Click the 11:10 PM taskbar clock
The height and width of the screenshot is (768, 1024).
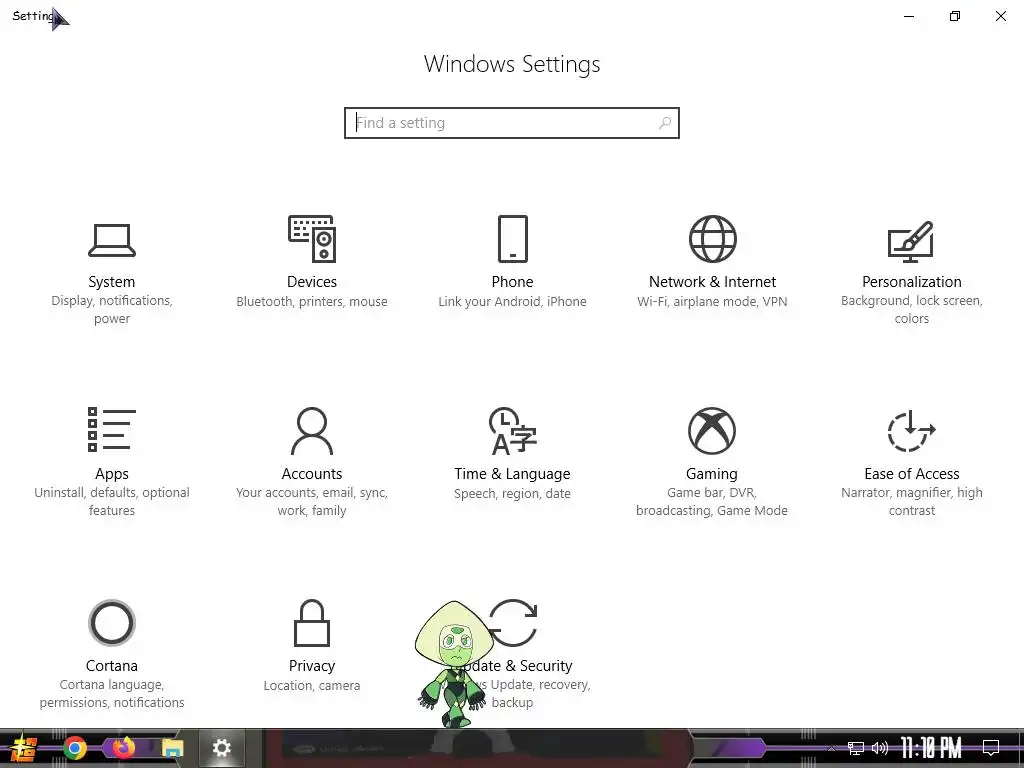click(931, 748)
